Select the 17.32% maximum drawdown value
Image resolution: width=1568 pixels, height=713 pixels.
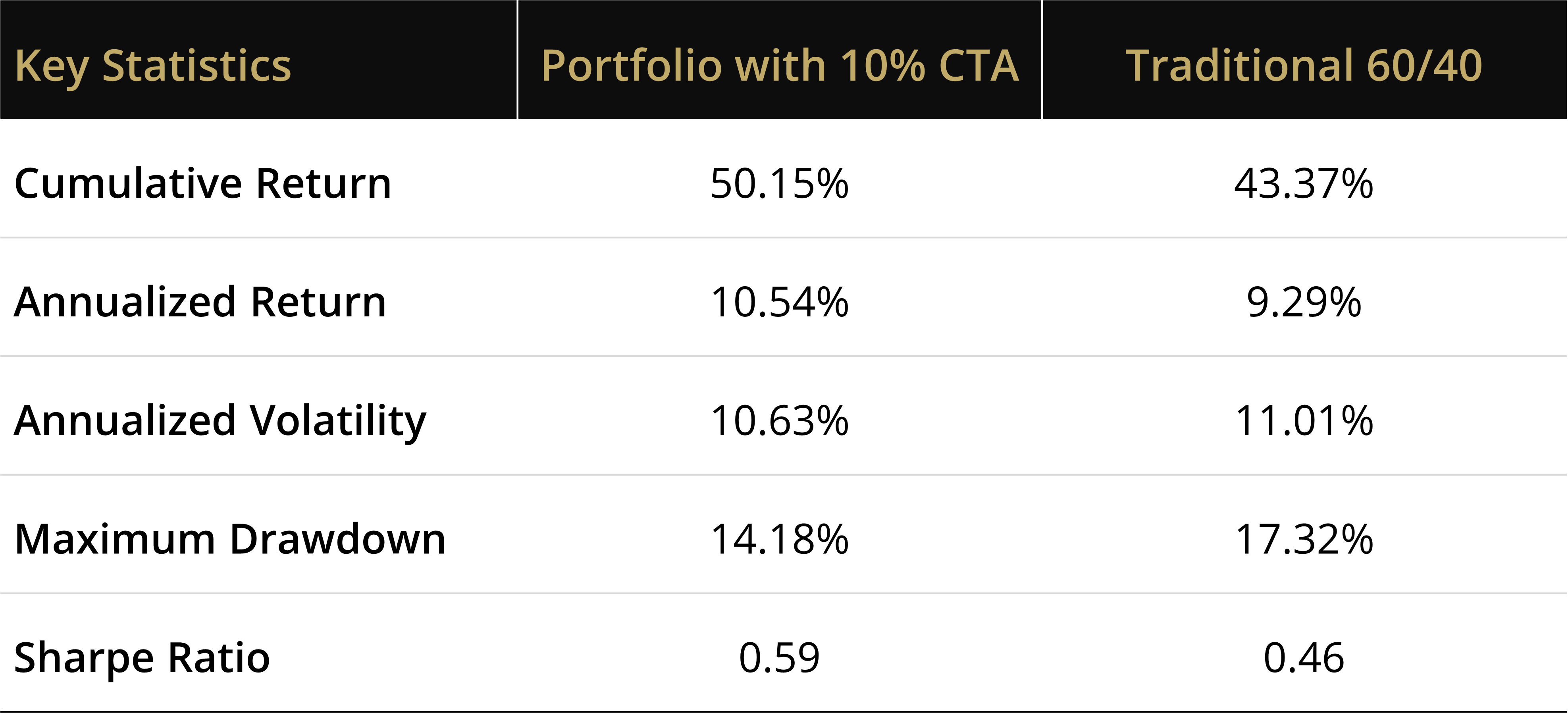(x=1303, y=540)
